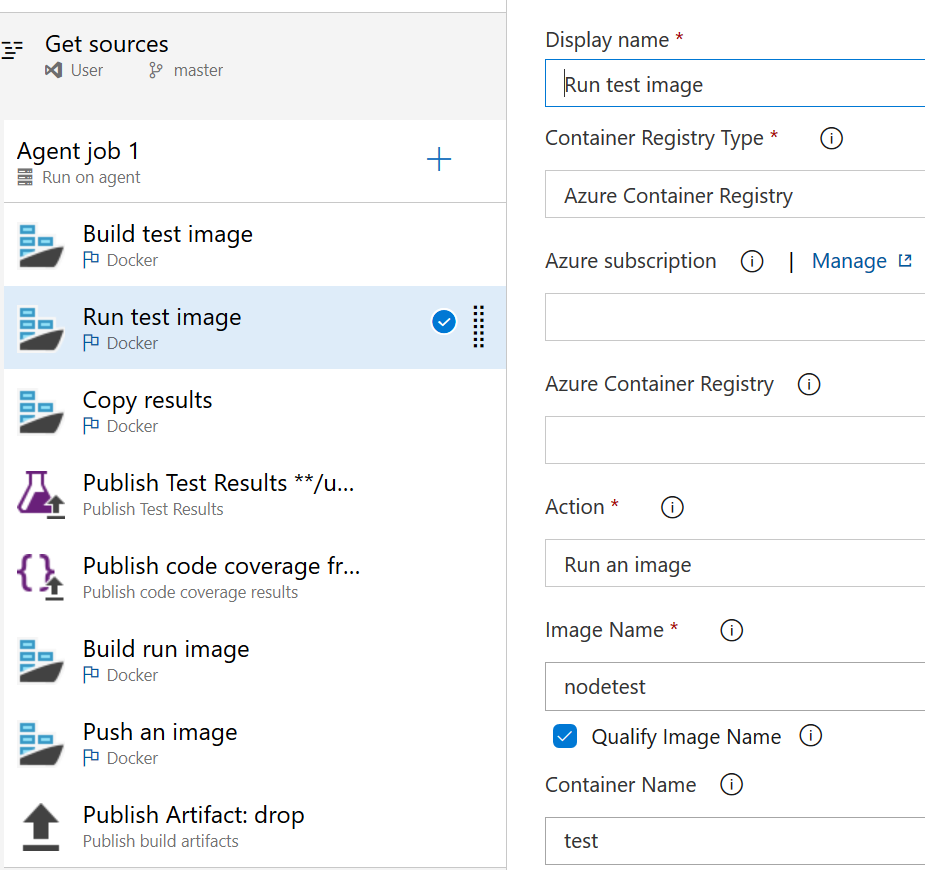Click the Display name input field

[735, 84]
